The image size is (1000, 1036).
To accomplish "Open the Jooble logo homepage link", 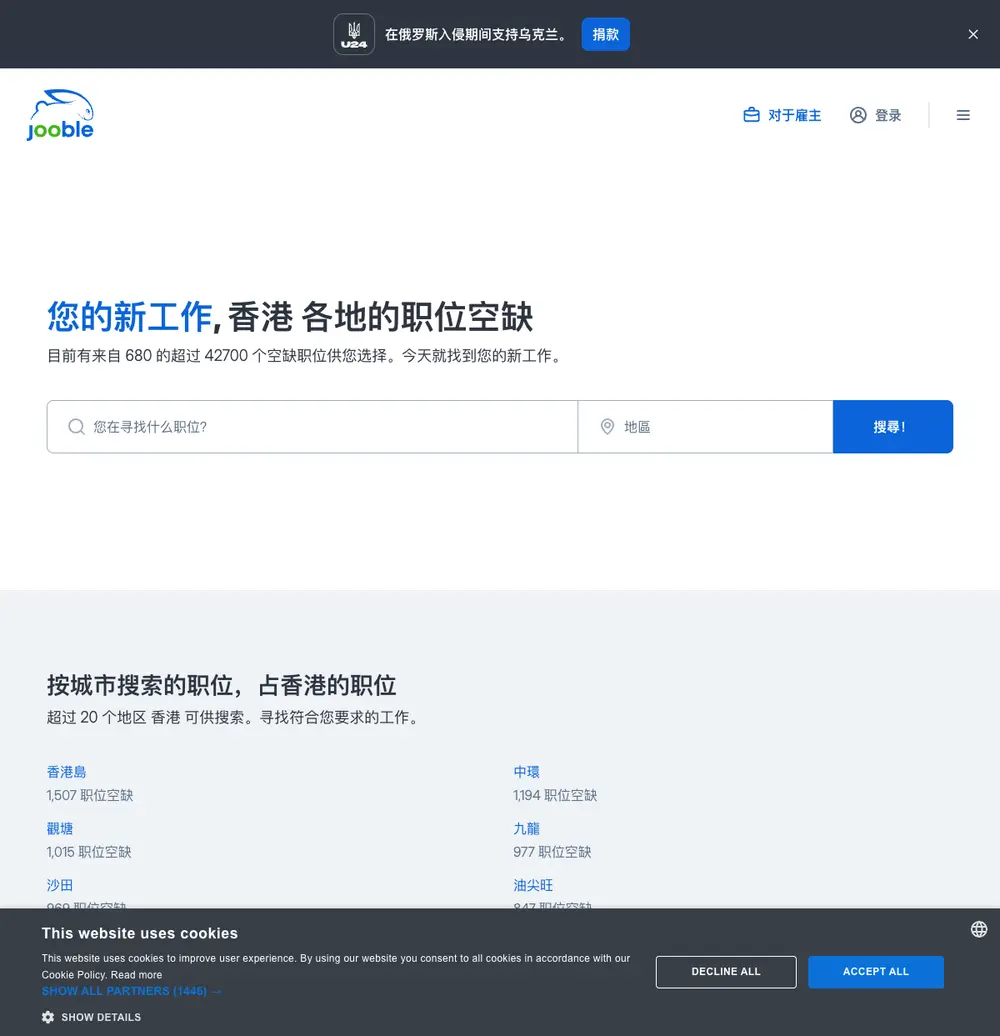I will [x=60, y=115].
